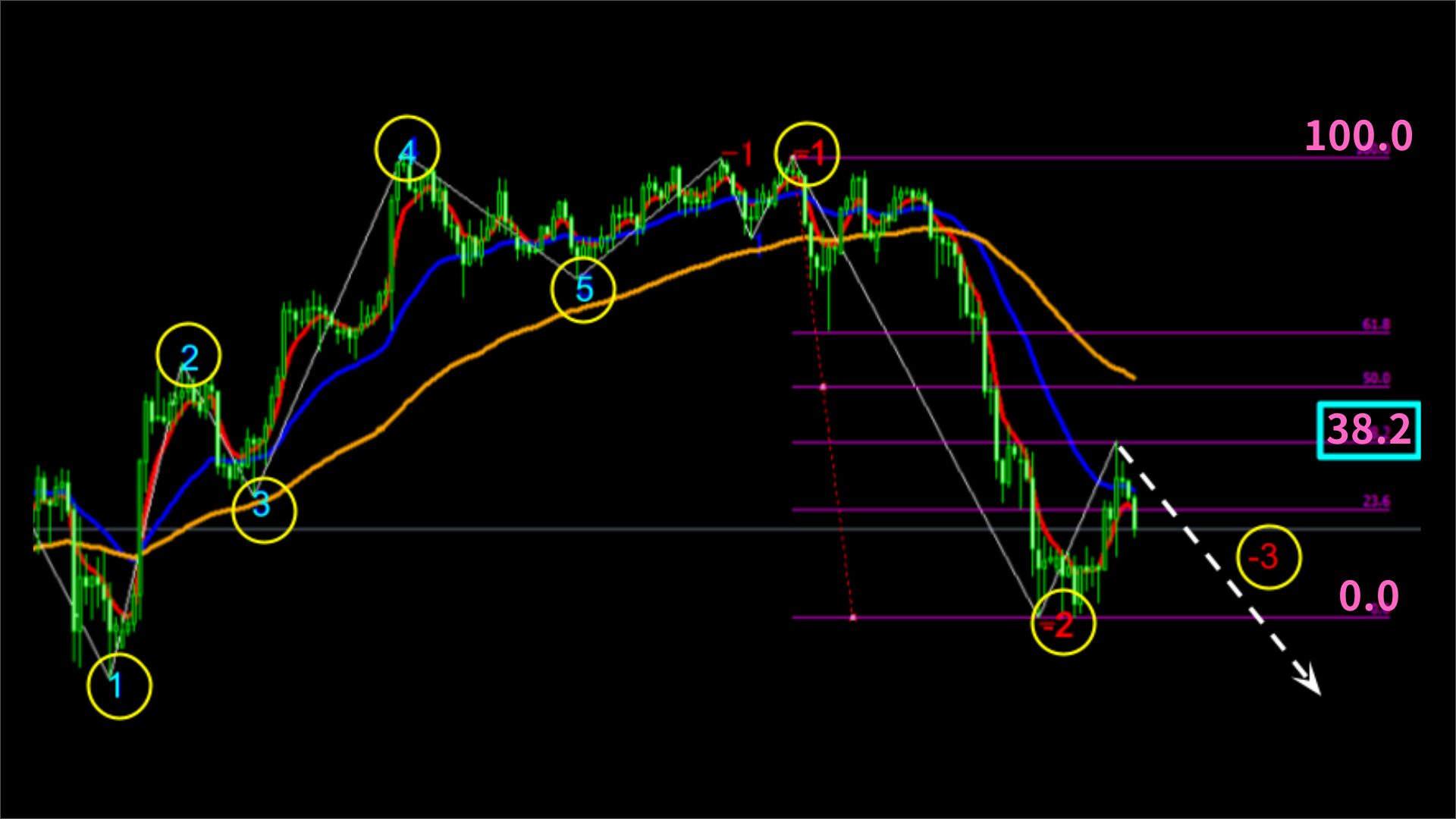The height and width of the screenshot is (819, 1456).
Task: Click pink lower endpoint handle of red dotted line
Action: click(x=853, y=617)
